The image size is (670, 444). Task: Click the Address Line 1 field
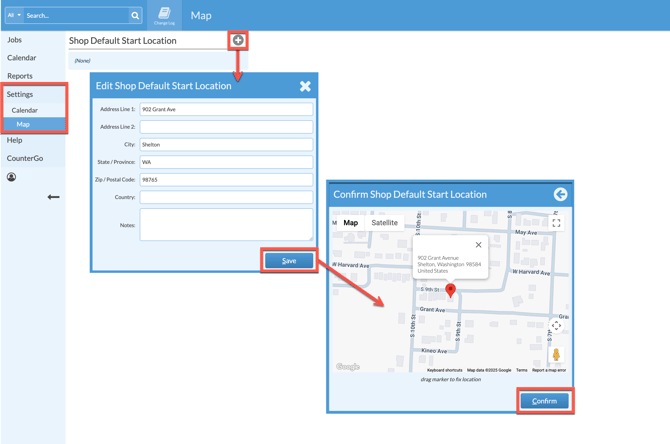tap(226, 109)
